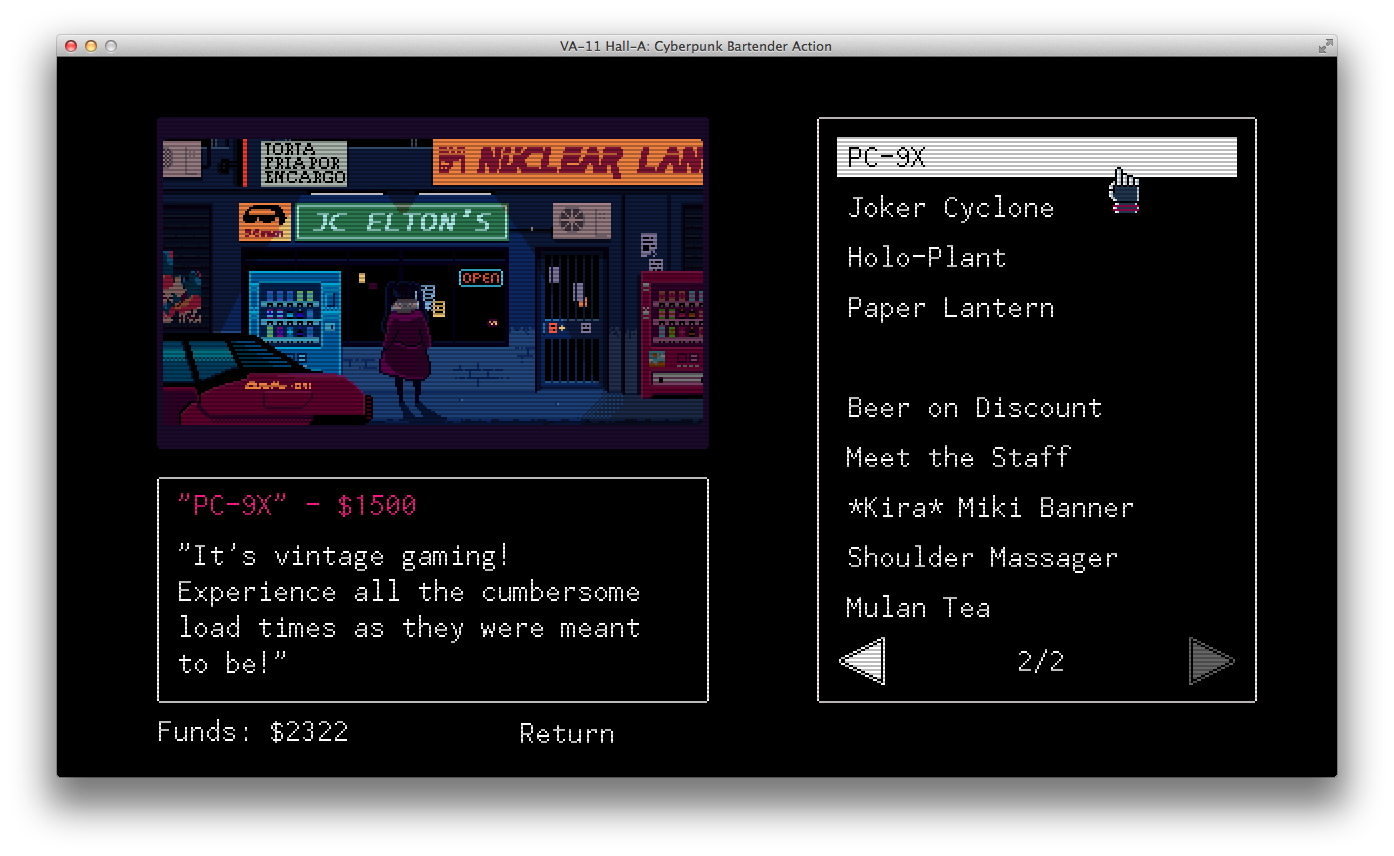Click the VA-11 Hall-A window title
Viewport: 1394px width, 856px height.
pos(696,46)
